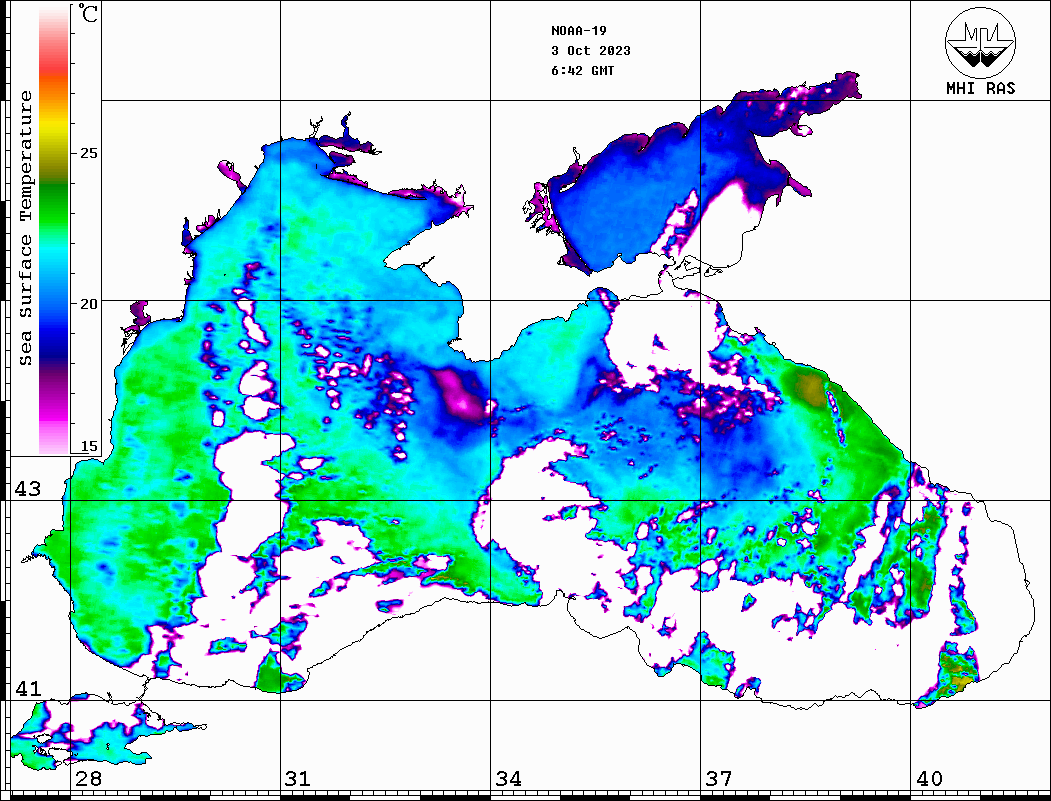Click longitude label '40'
The width and height of the screenshot is (1051, 801).
[x=929, y=779]
